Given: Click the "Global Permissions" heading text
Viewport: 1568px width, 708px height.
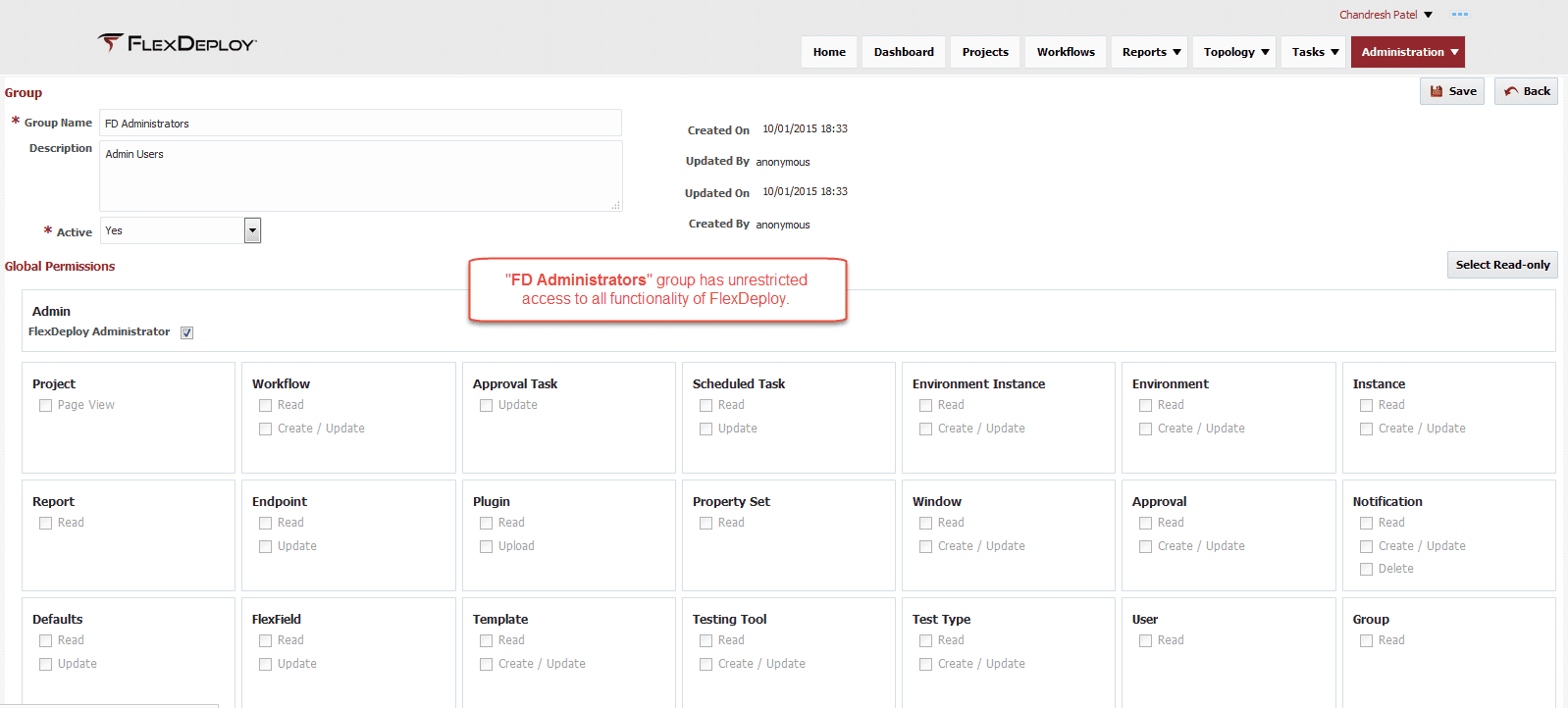Looking at the screenshot, I should pos(60,266).
